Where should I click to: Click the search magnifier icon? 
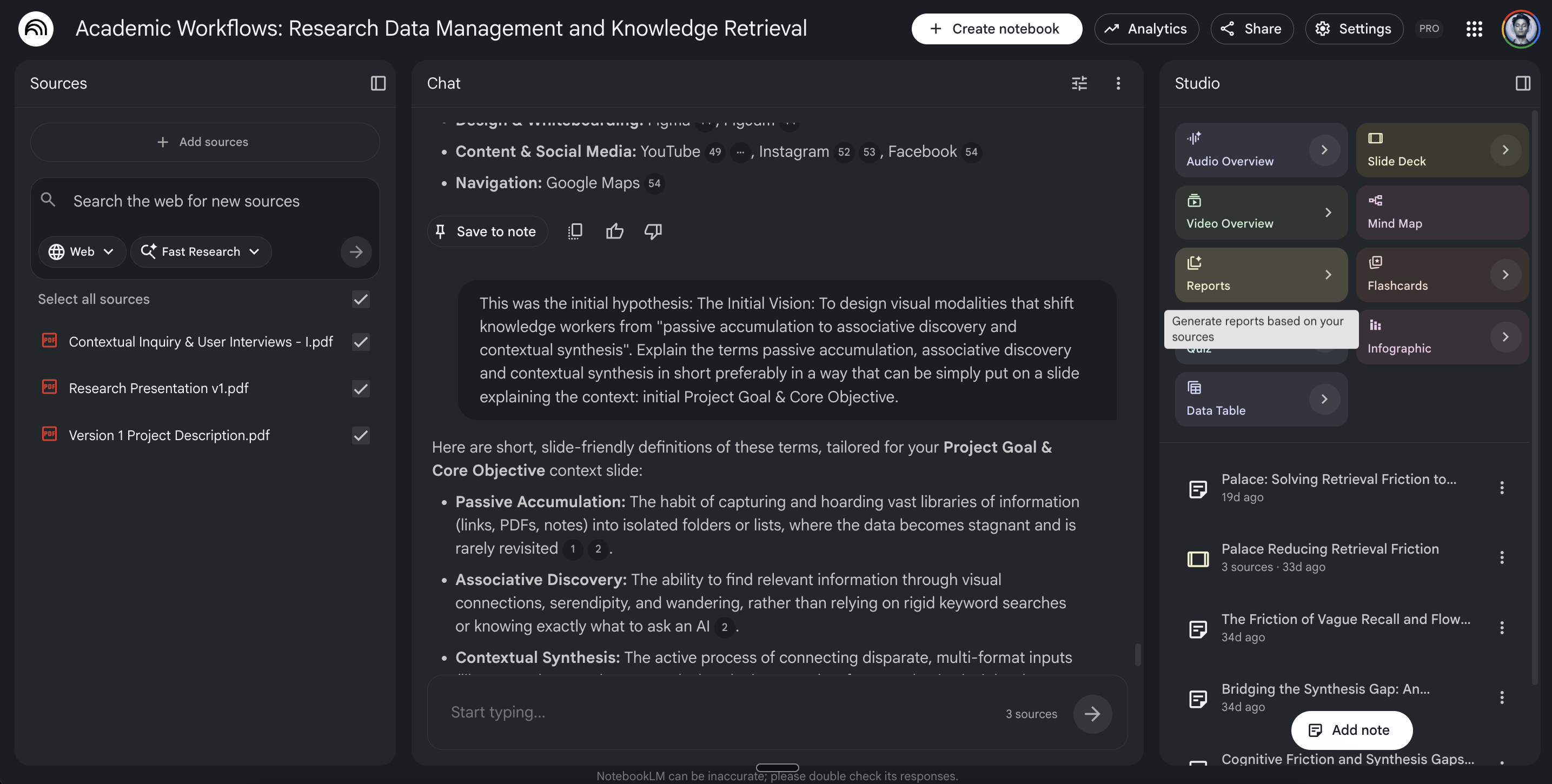pyautogui.click(x=48, y=200)
